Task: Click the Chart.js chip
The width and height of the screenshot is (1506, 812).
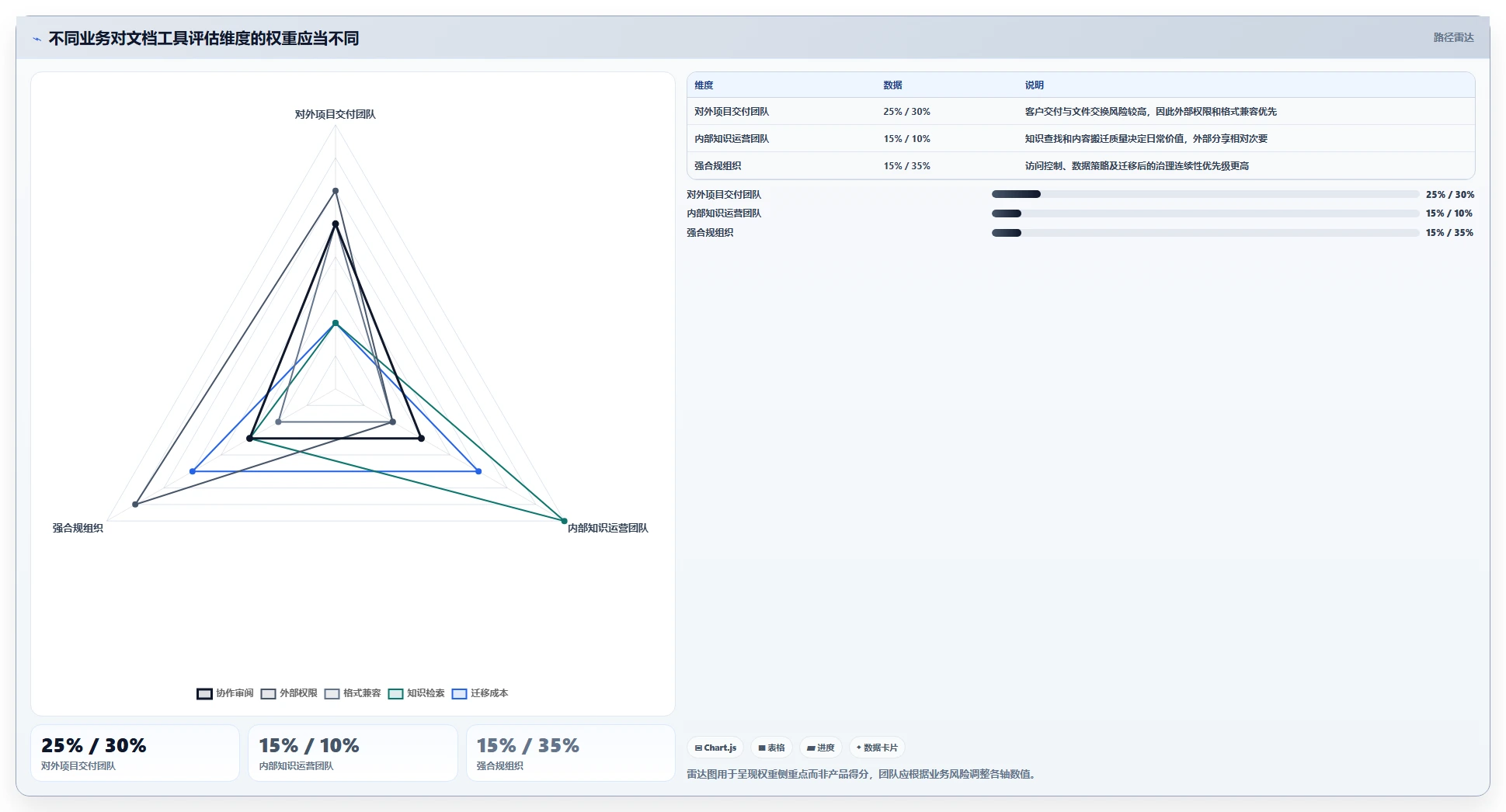Action: point(715,748)
